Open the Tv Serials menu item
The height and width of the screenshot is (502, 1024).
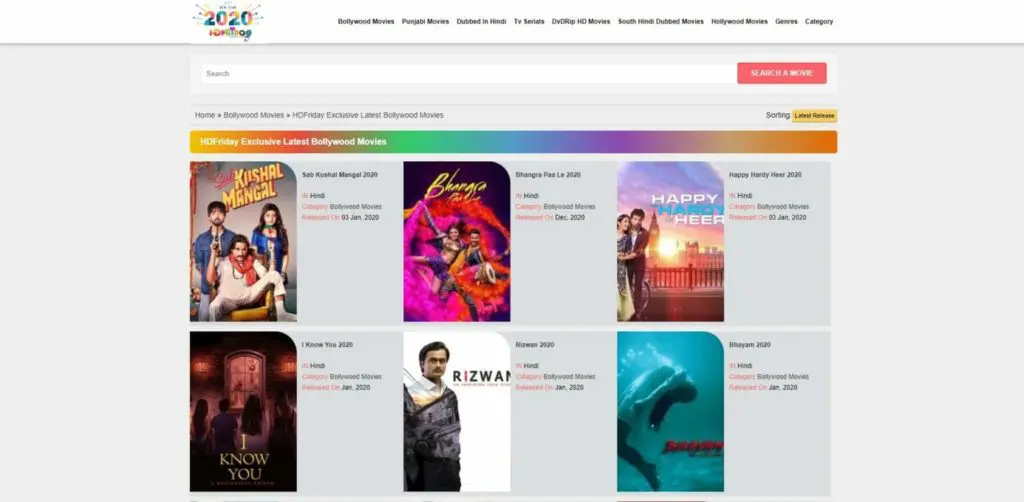[x=529, y=22]
